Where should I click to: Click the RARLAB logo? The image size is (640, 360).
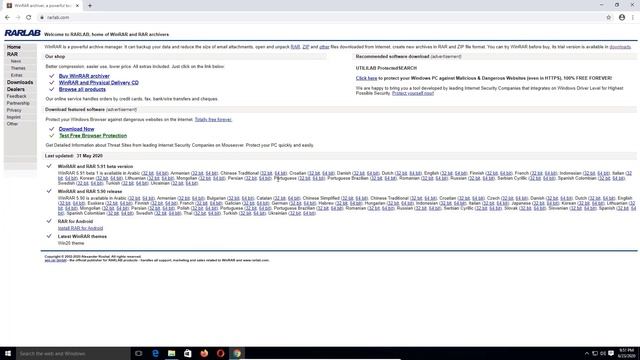coord(22,33)
